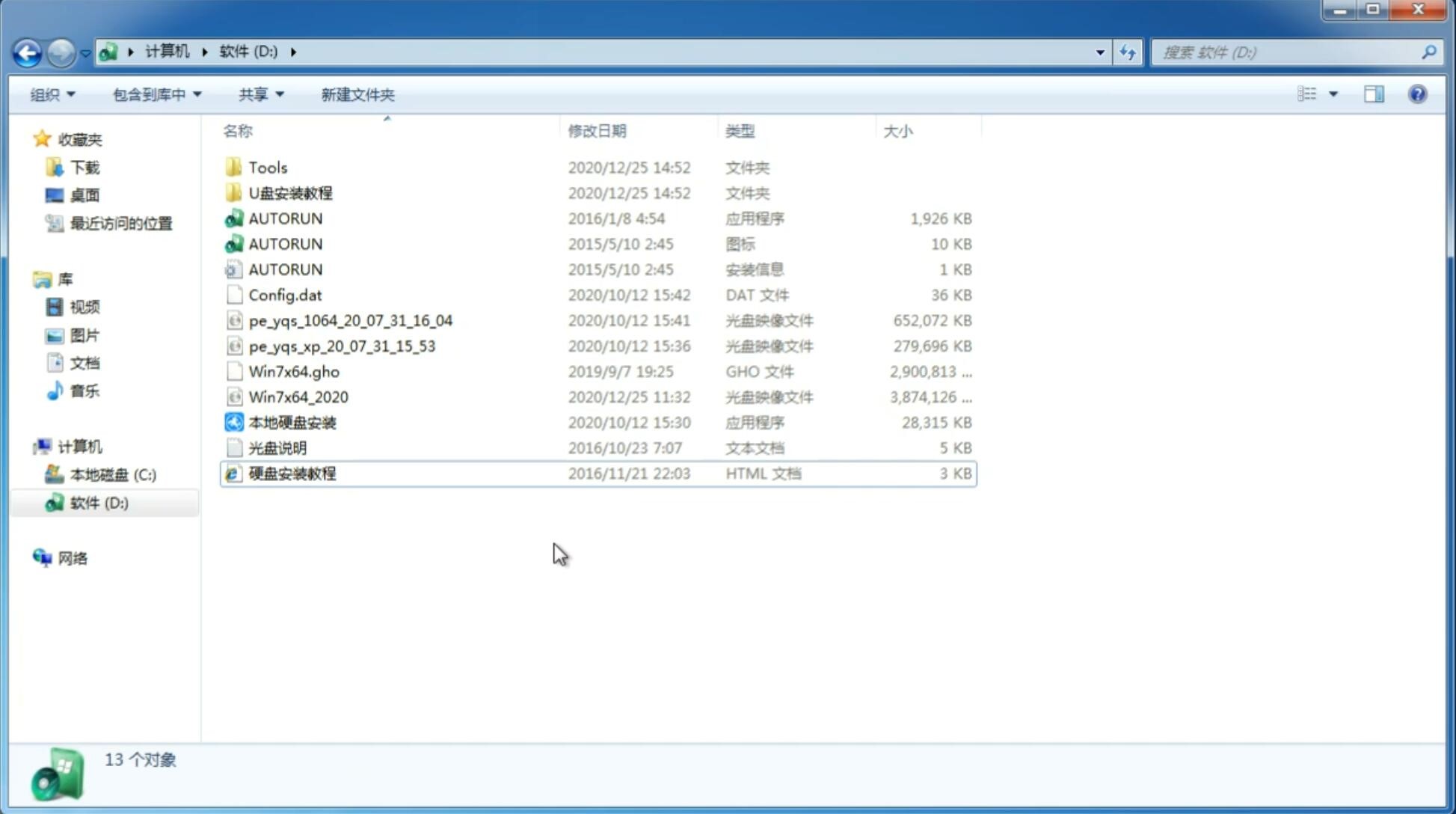The image size is (1456, 814).
Task: Open Win7x64.gho ghost file
Action: pyautogui.click(x=294, y=371)
